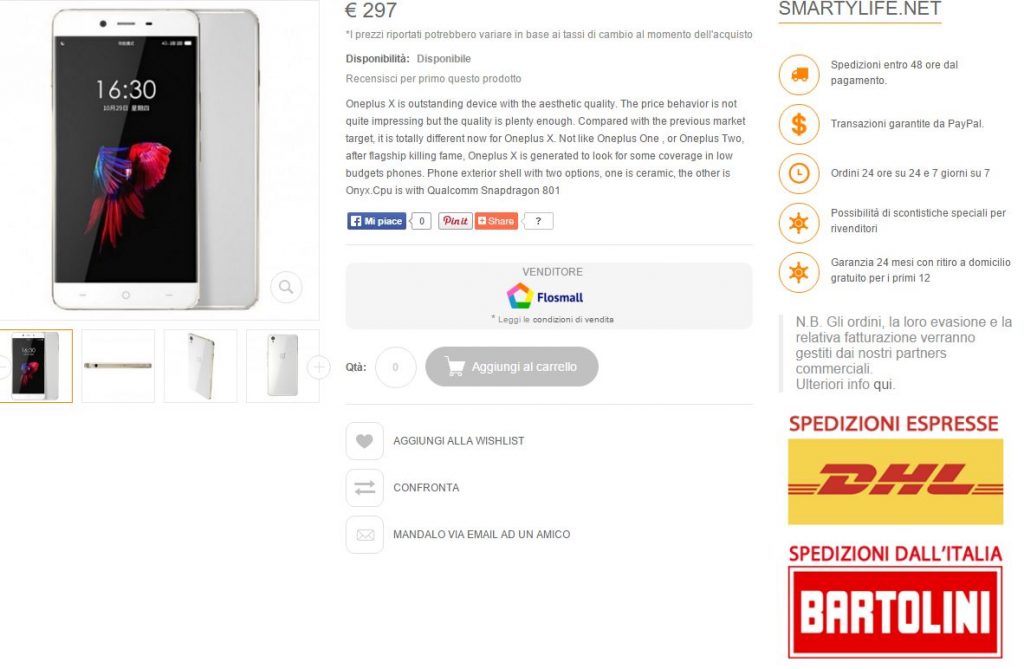The width and height of the screenshot is (1024, 669).
Task: Follow the 'qui' link for more info
Action: click(882, 384)
